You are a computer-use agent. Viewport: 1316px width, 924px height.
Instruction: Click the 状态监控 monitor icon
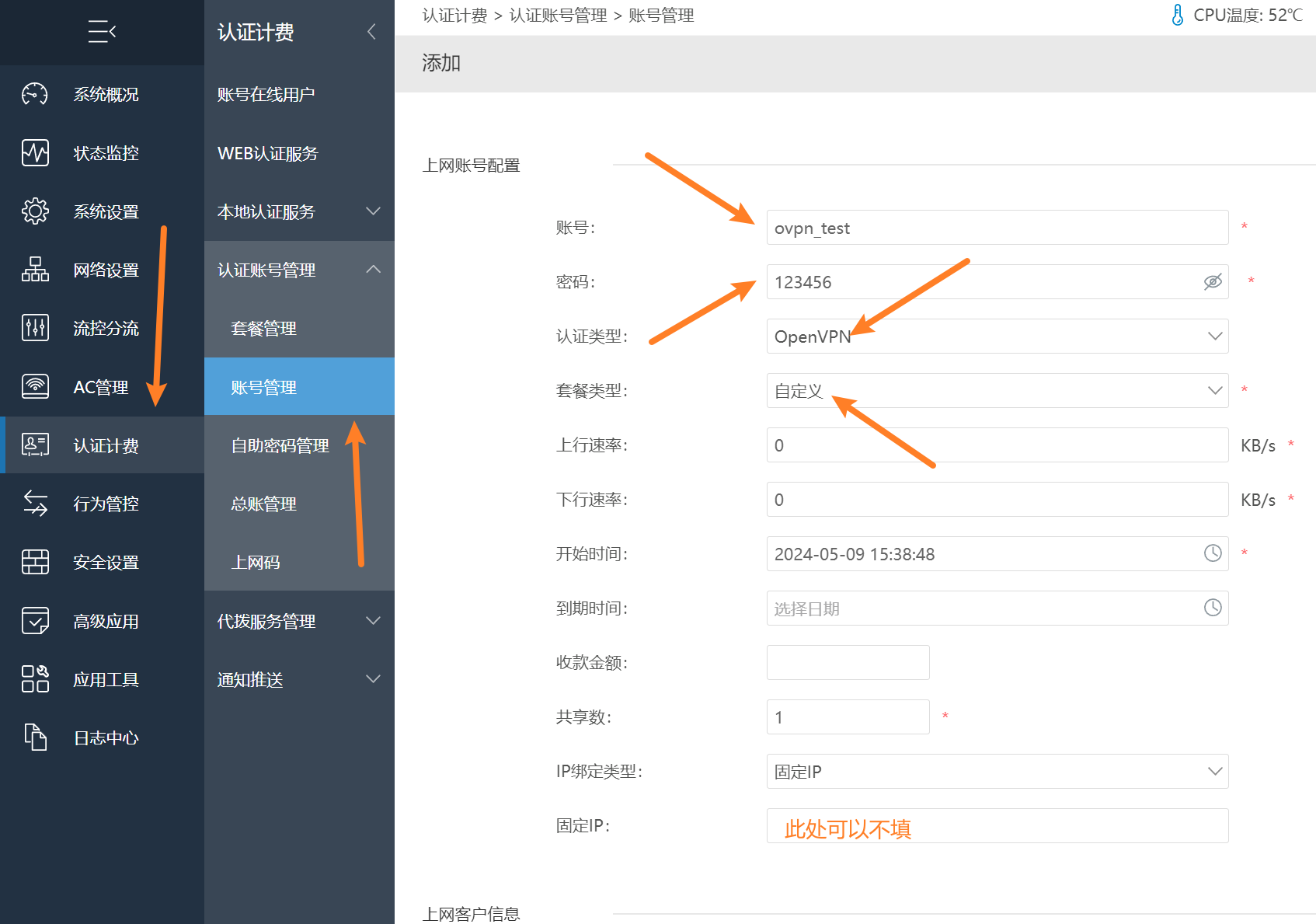pyautogui.click(x=35, y=153)
